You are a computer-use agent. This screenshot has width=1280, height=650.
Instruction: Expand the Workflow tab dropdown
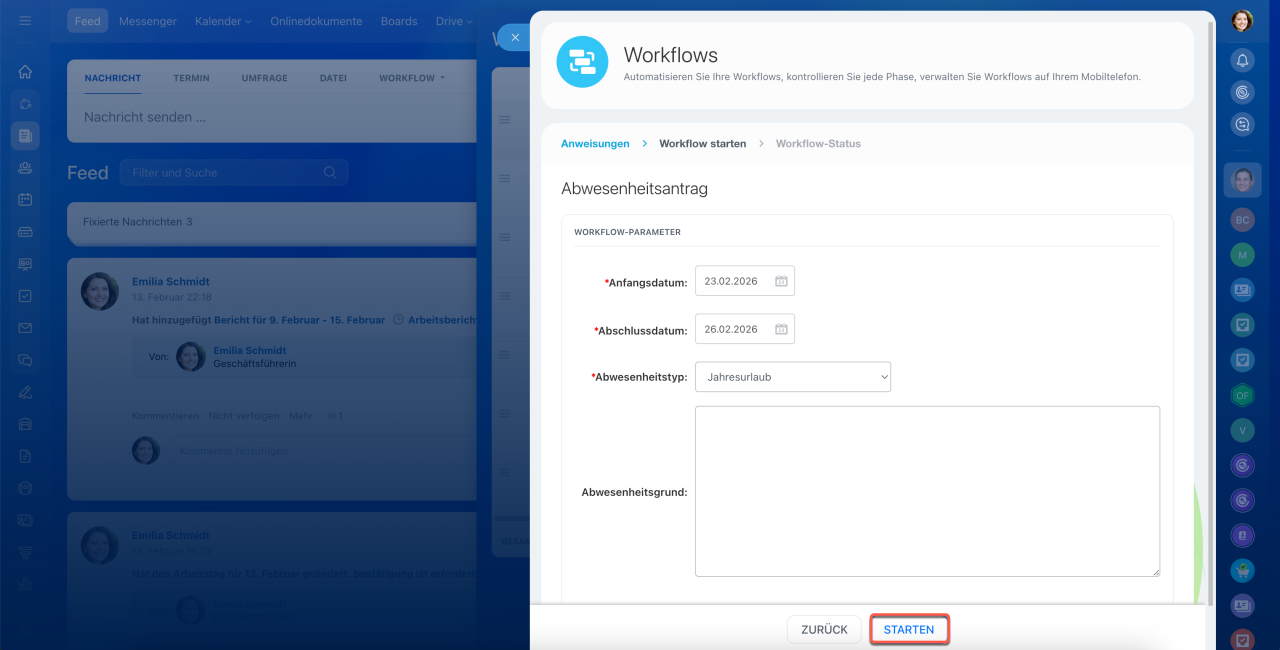coord(412,78)
